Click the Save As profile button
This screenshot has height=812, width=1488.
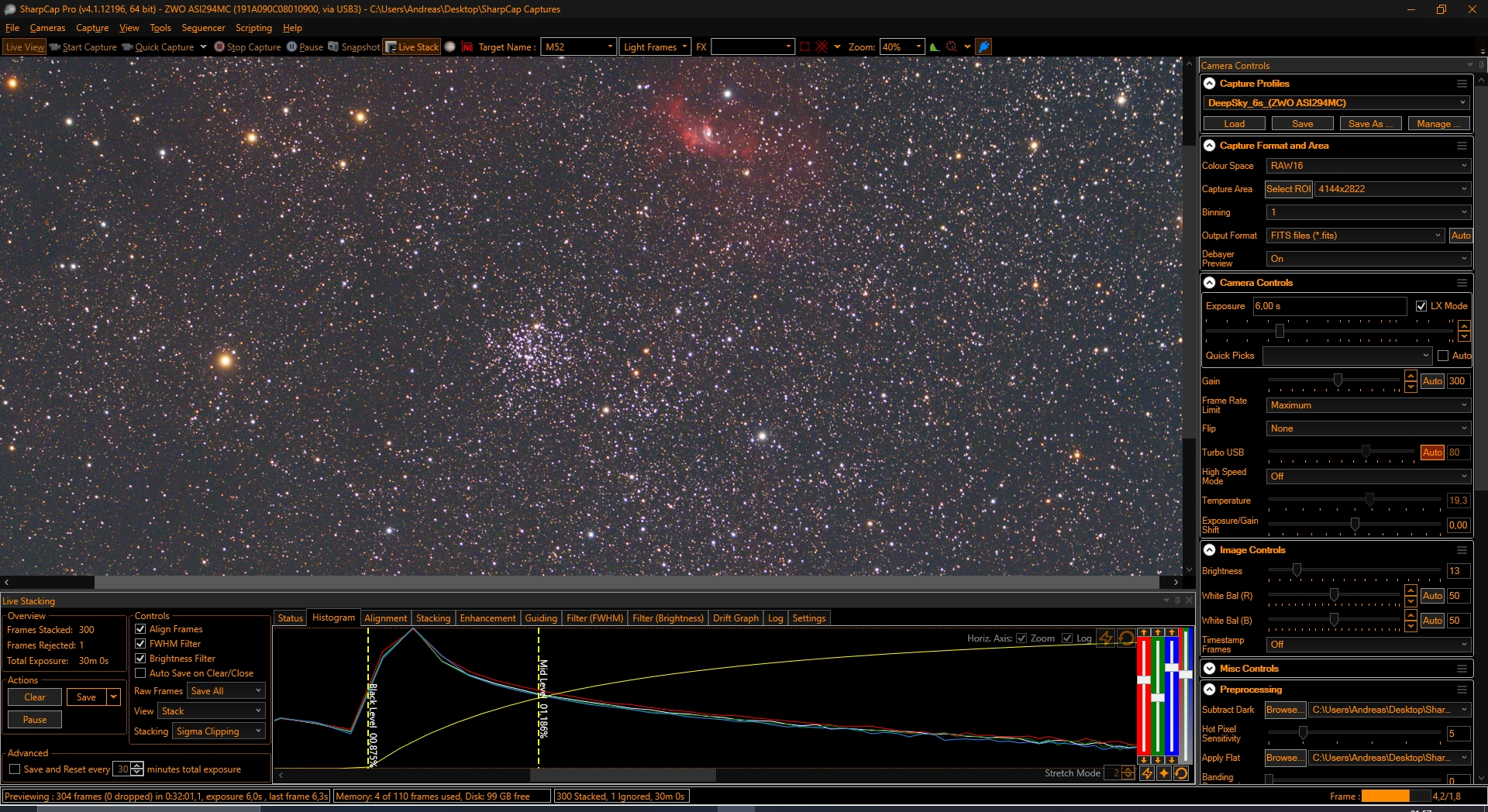click(1371, 124)
